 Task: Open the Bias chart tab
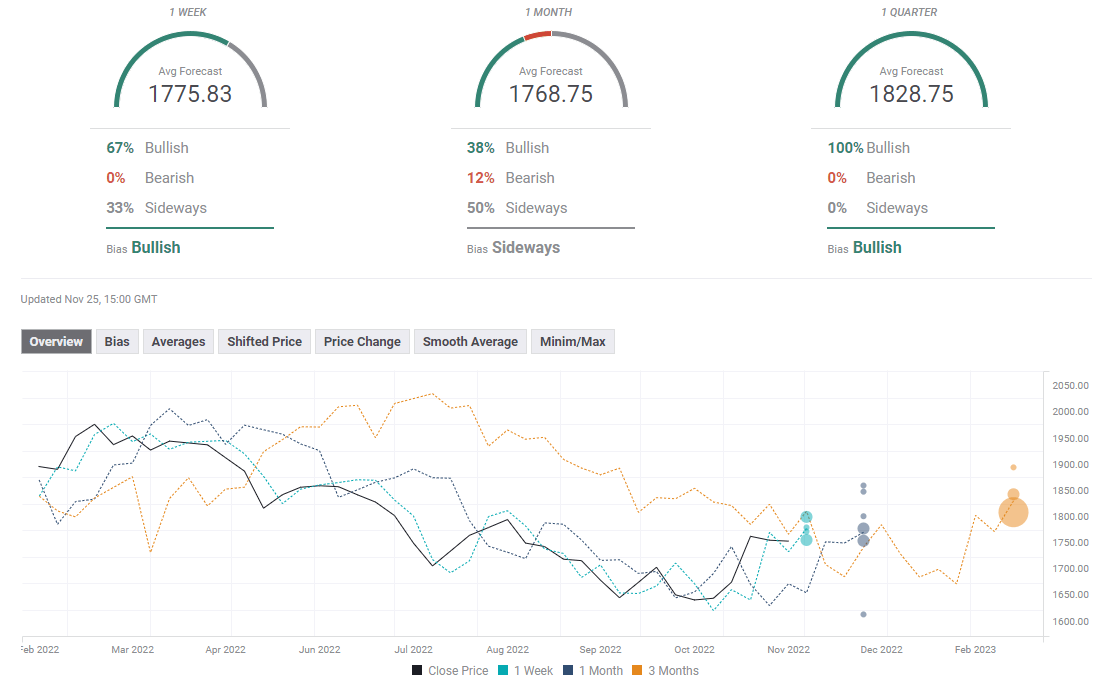click(117, 342)
